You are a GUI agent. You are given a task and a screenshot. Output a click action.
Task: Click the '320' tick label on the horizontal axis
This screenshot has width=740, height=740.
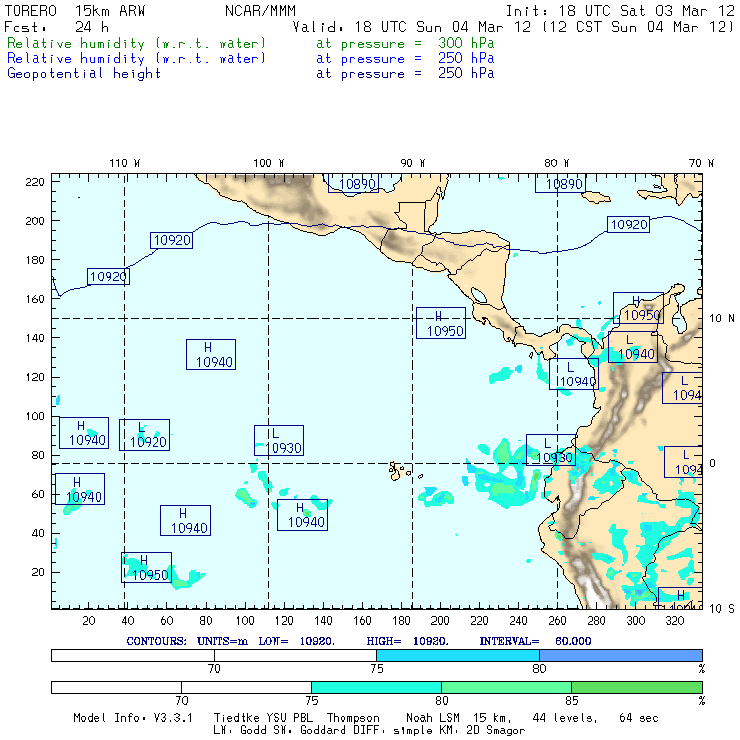(x=675, y=621)
